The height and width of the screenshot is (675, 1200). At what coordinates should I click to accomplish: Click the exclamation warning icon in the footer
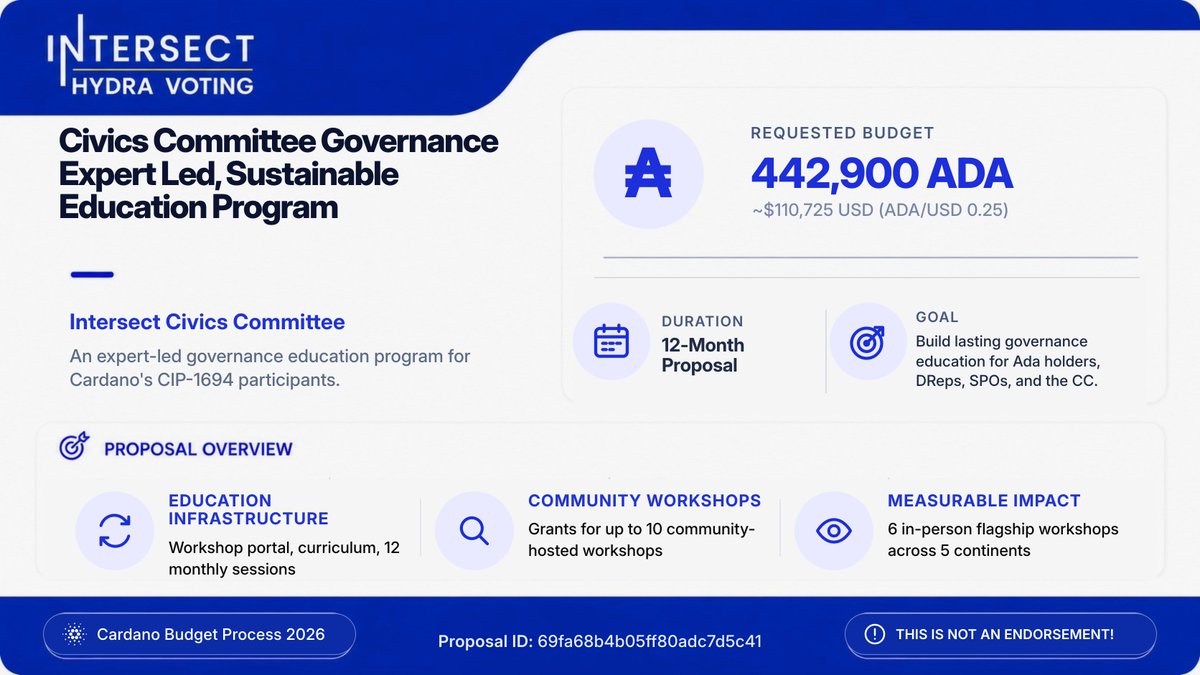(x=875, y=634)
